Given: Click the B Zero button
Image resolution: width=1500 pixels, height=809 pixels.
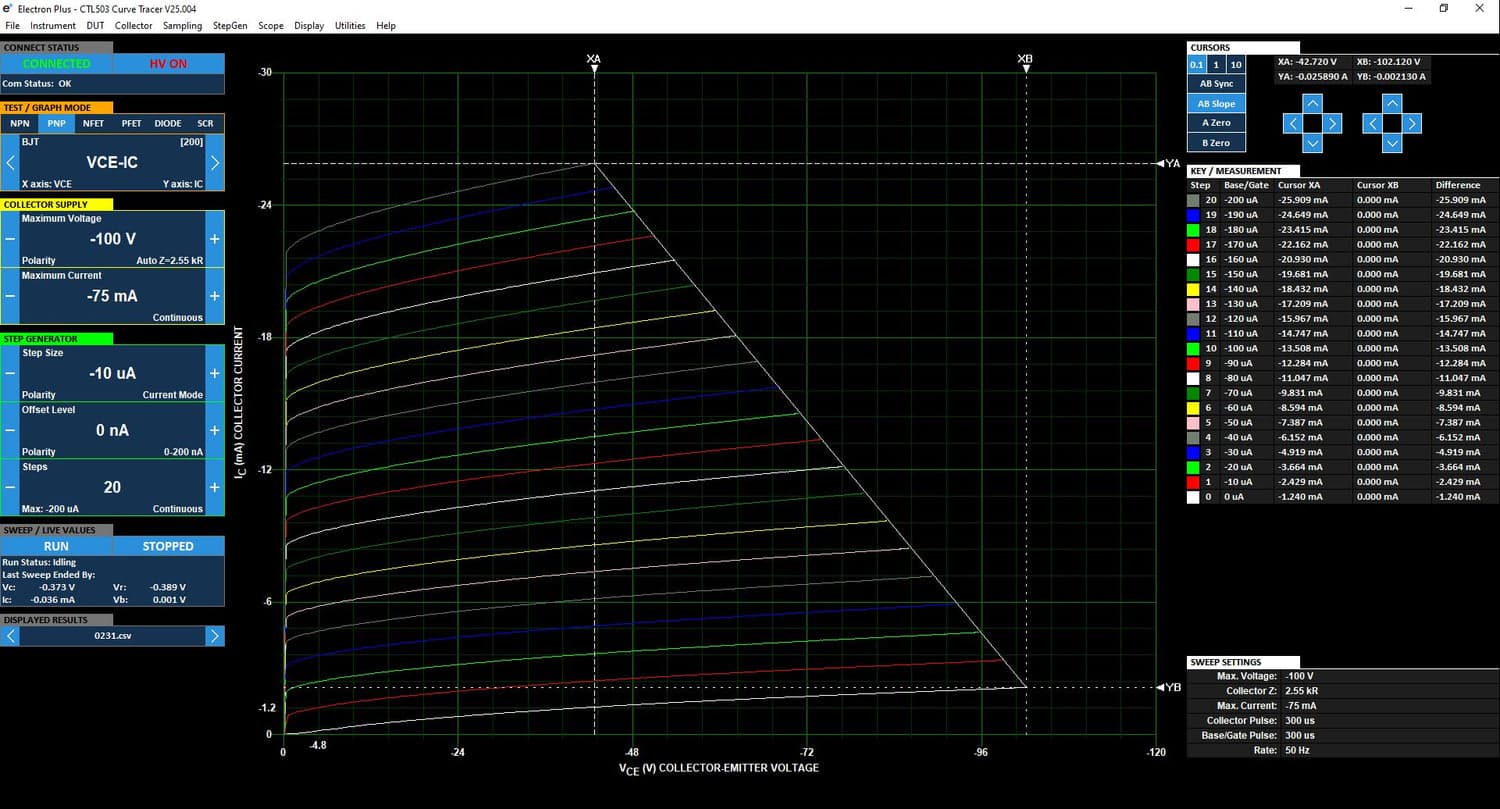Looking at the screenshot, I should [x=1217, y=143].
